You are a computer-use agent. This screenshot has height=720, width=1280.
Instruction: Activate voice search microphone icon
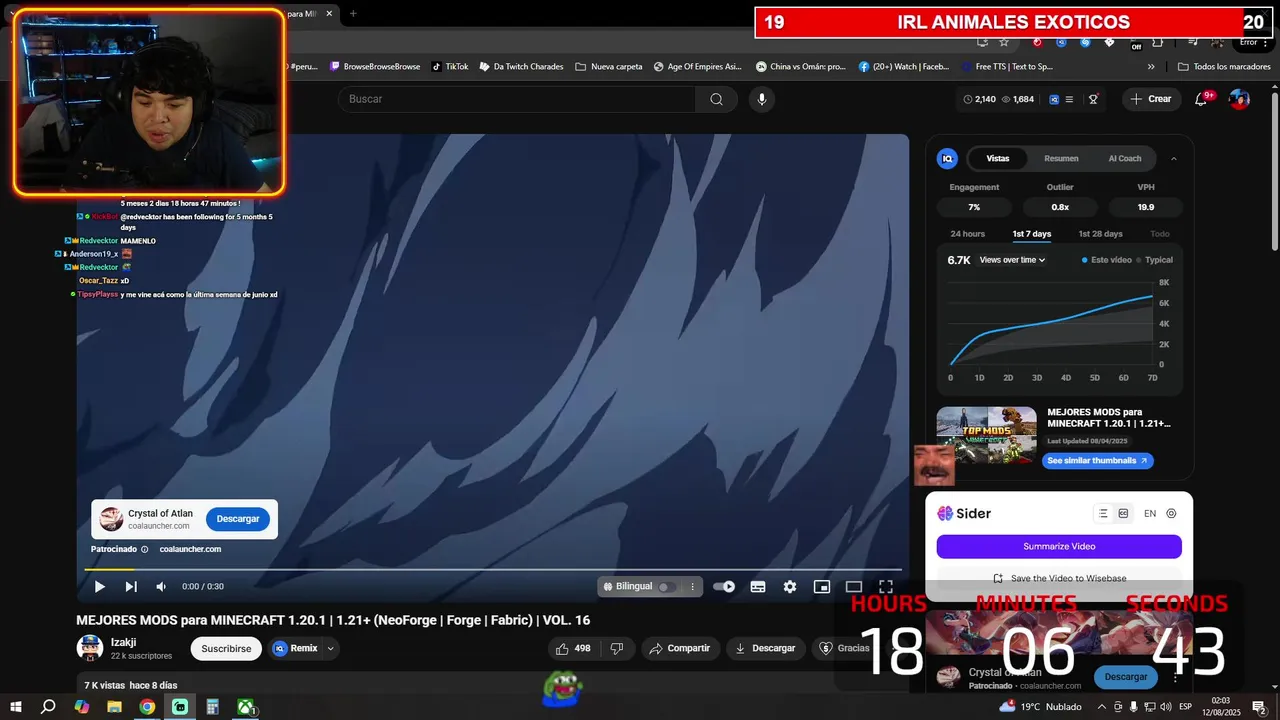point(762,99)
